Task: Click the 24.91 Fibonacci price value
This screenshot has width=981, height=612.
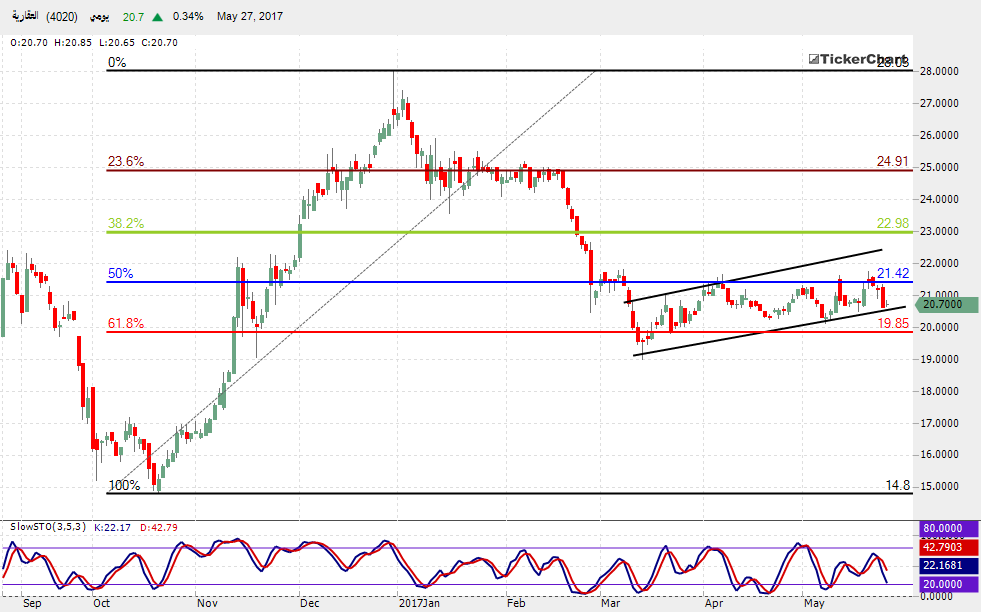Action: point(892,160)
